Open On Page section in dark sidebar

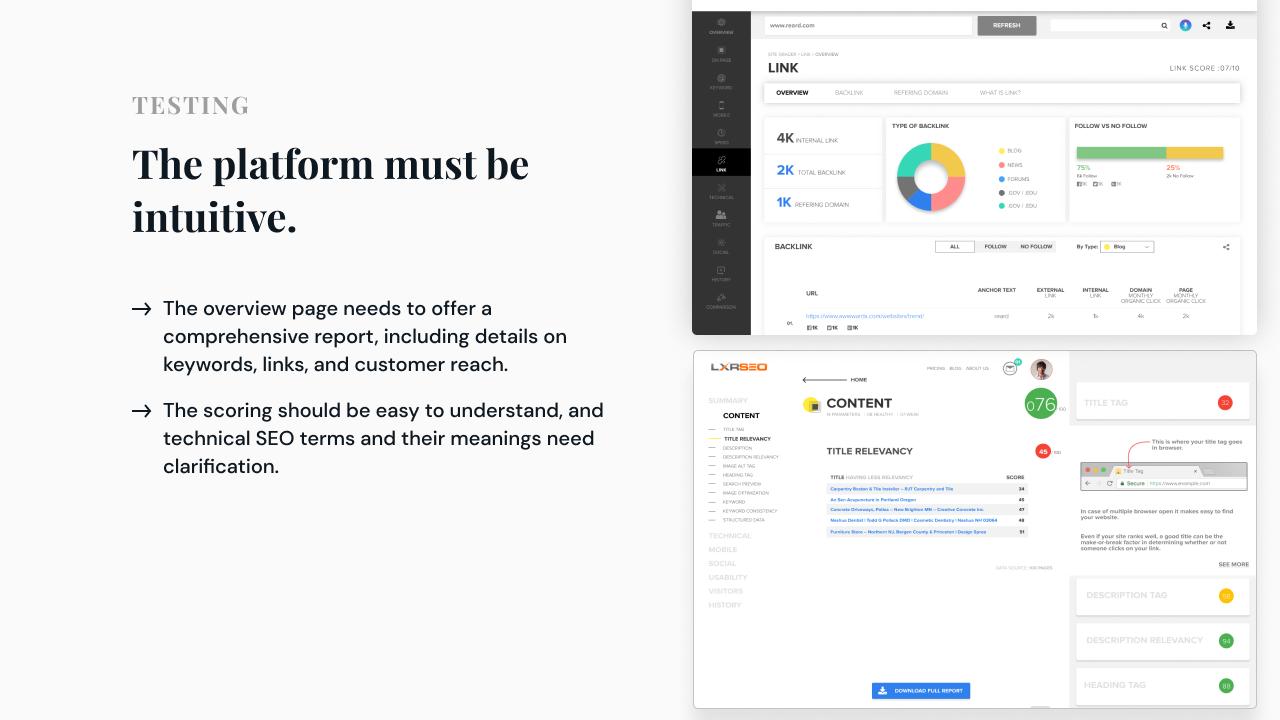(x=721, y=54)
